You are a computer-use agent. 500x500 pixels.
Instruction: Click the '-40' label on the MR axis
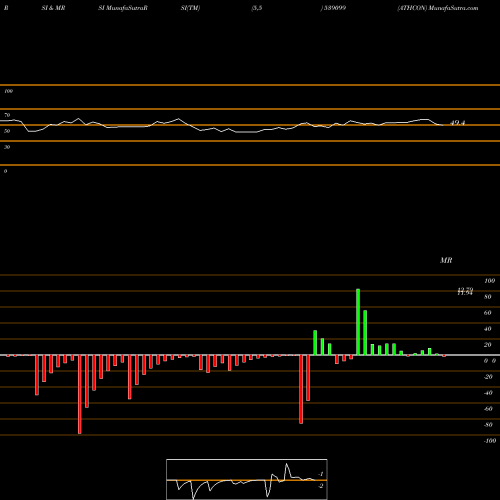pos(488,393)
